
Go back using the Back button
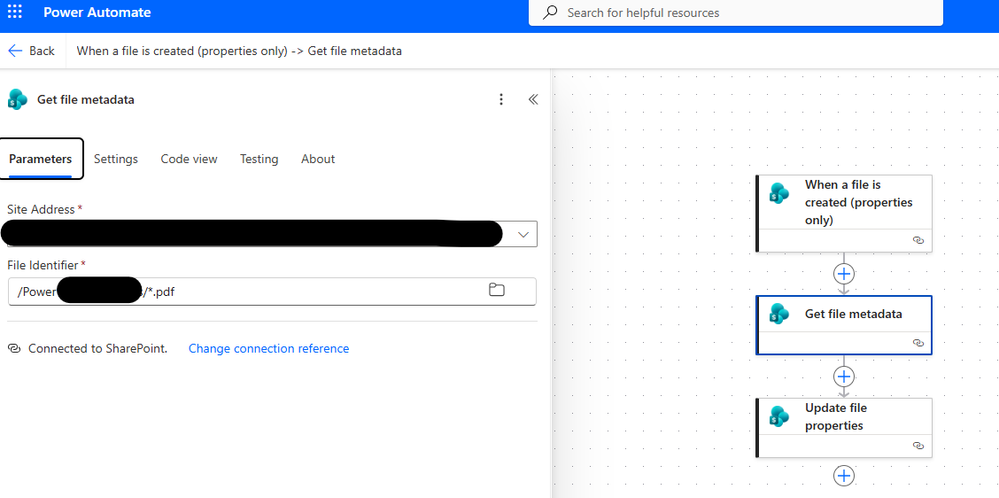31,51
